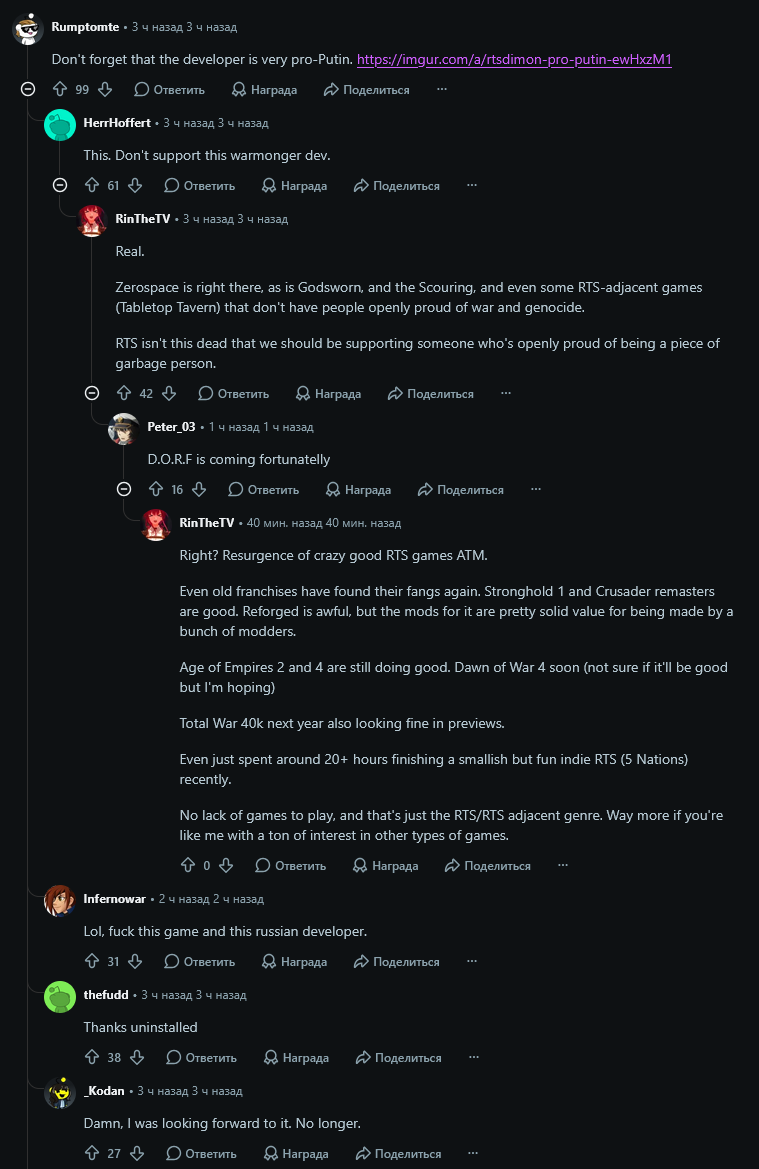
Task: Downvote RinTheTV's reply with 0 points
Action: pyautogui.click(x=227, y=866)
